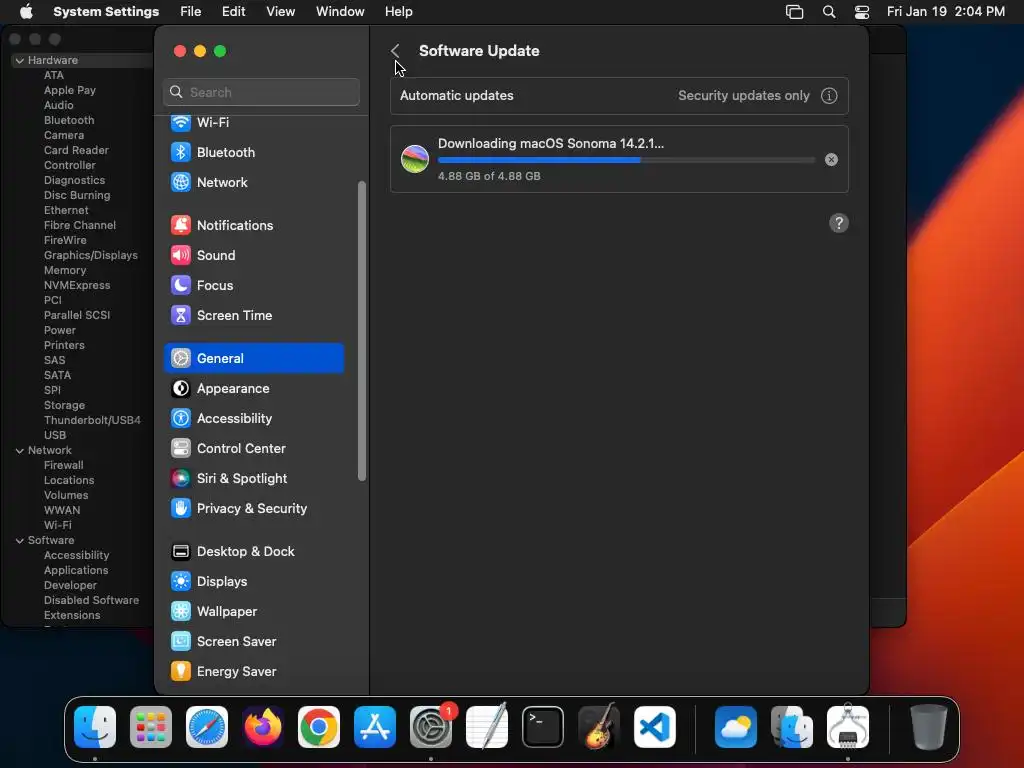Open Finder from the Dock

pyautogui.click(x=95, y=727)
